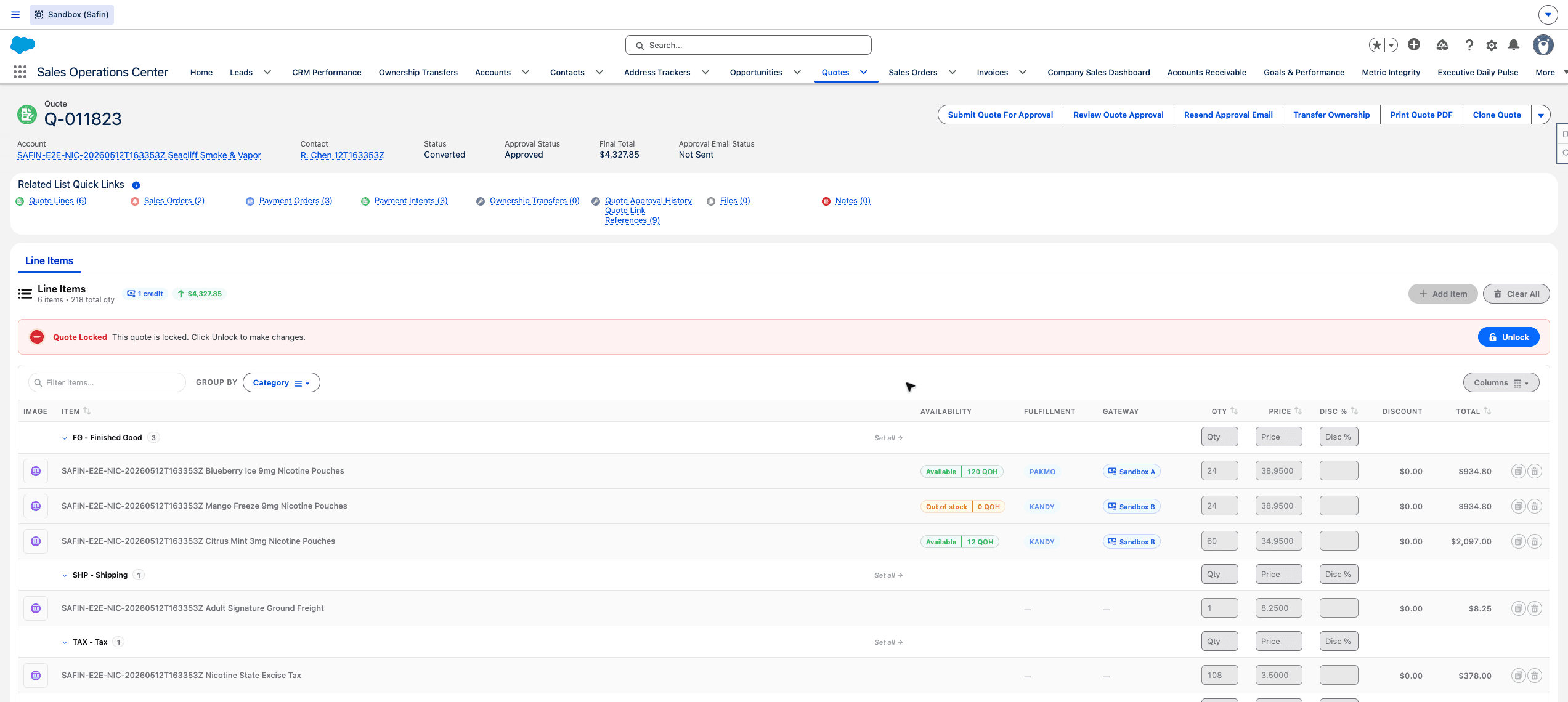
Task: Click the green Quote record icon
Action: pyautogui.click(x=27, y=115)
